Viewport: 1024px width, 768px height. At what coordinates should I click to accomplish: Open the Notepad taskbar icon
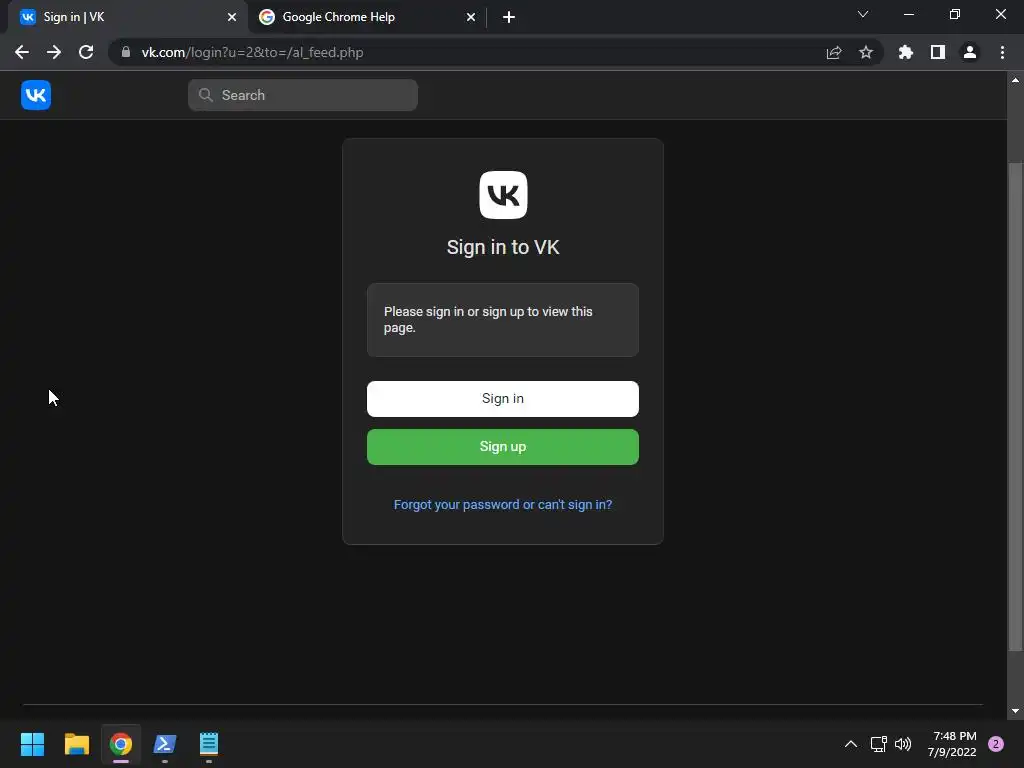[209, 744]
